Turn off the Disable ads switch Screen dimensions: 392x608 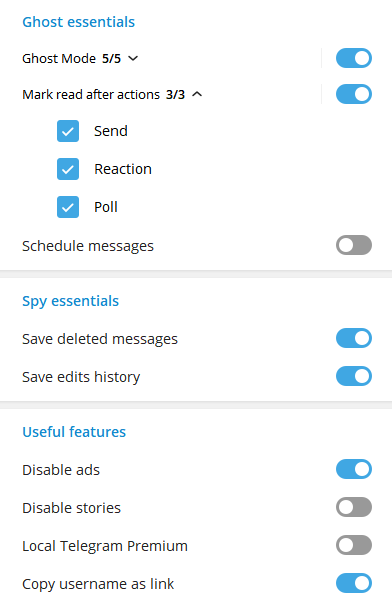(x=354, y=469)
